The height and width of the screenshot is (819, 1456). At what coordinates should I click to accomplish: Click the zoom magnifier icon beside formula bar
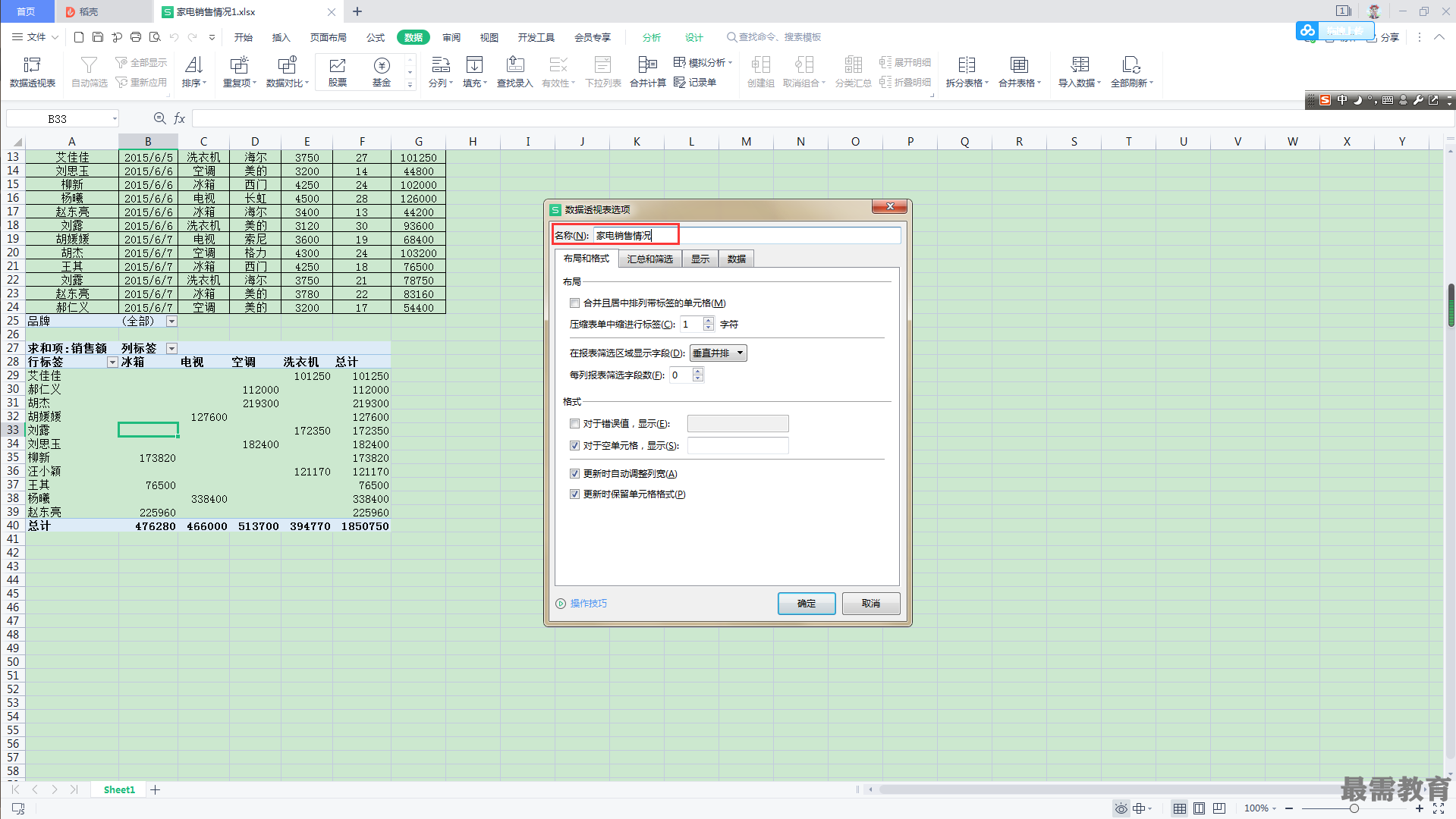(159, 118)
